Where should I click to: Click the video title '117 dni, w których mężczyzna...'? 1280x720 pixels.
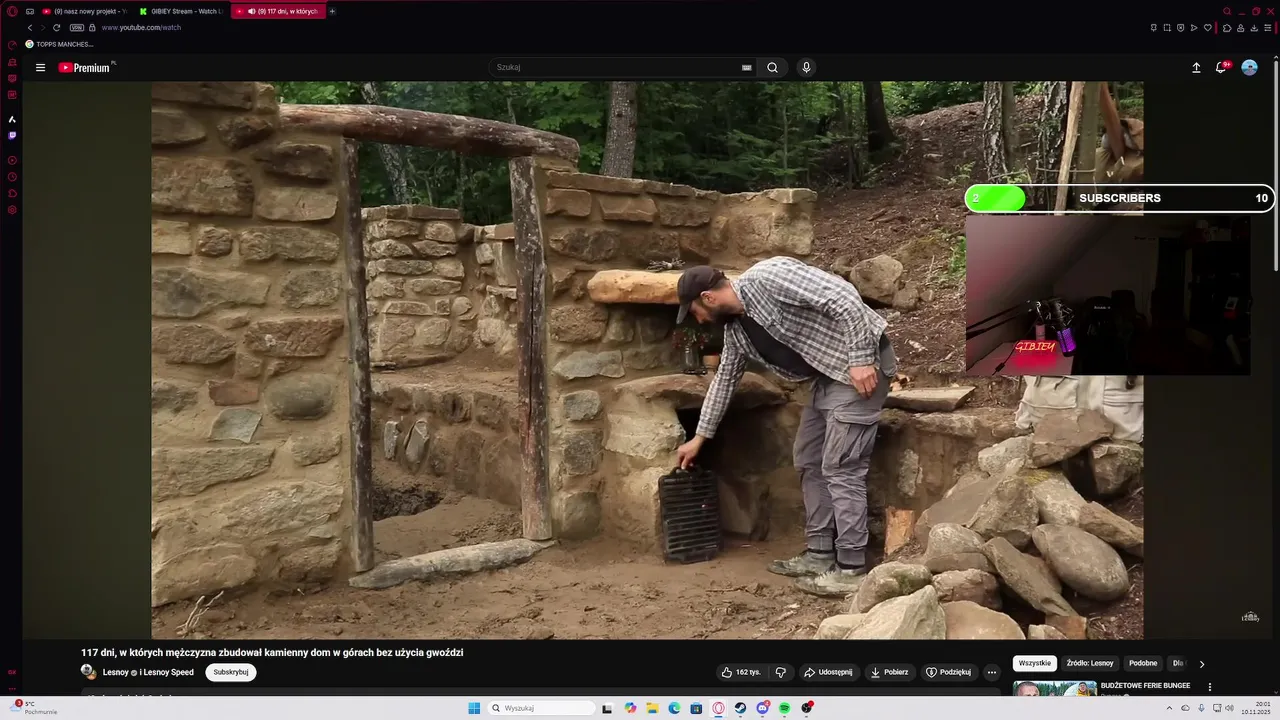[x=272, y=652]
